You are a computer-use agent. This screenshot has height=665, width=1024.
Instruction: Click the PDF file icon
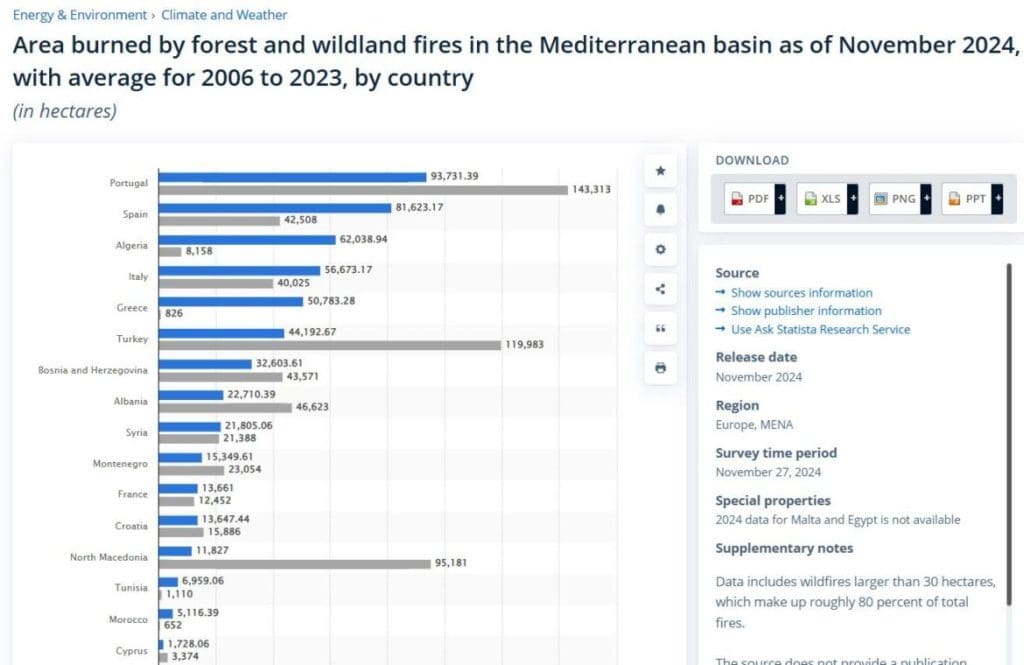point(737,199)
